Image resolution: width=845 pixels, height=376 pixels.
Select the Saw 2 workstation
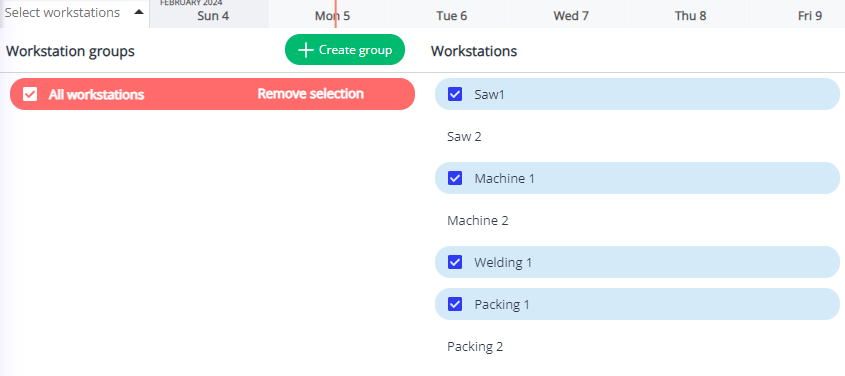[637, 136]
